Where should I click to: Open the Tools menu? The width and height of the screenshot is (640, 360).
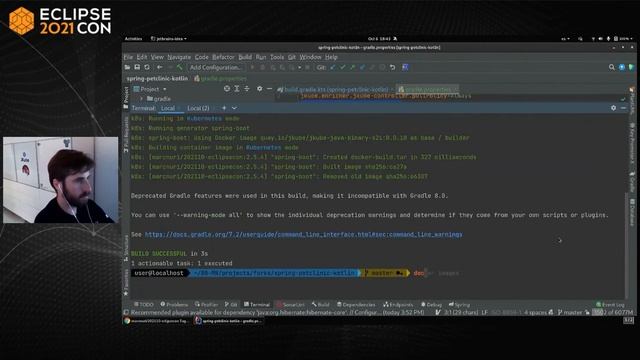277,57
